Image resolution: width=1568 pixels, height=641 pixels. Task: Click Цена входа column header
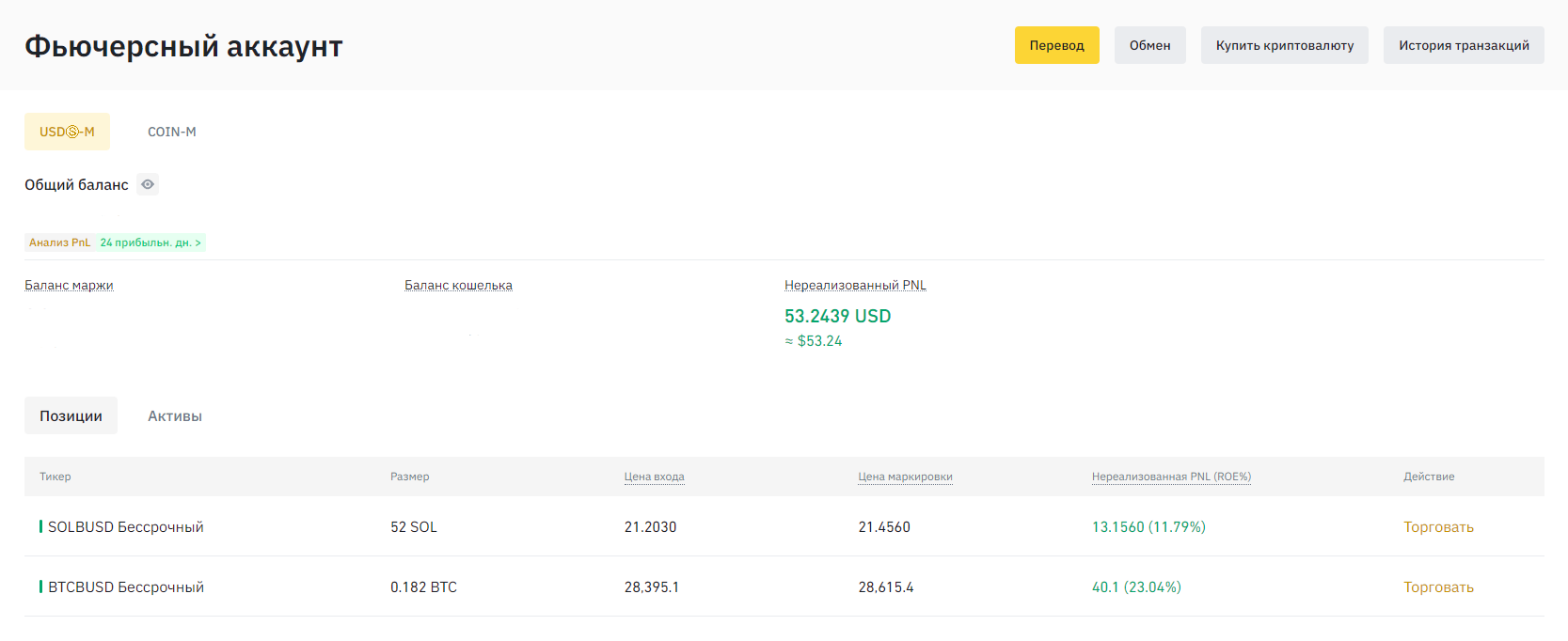click(x=654, y=477)
